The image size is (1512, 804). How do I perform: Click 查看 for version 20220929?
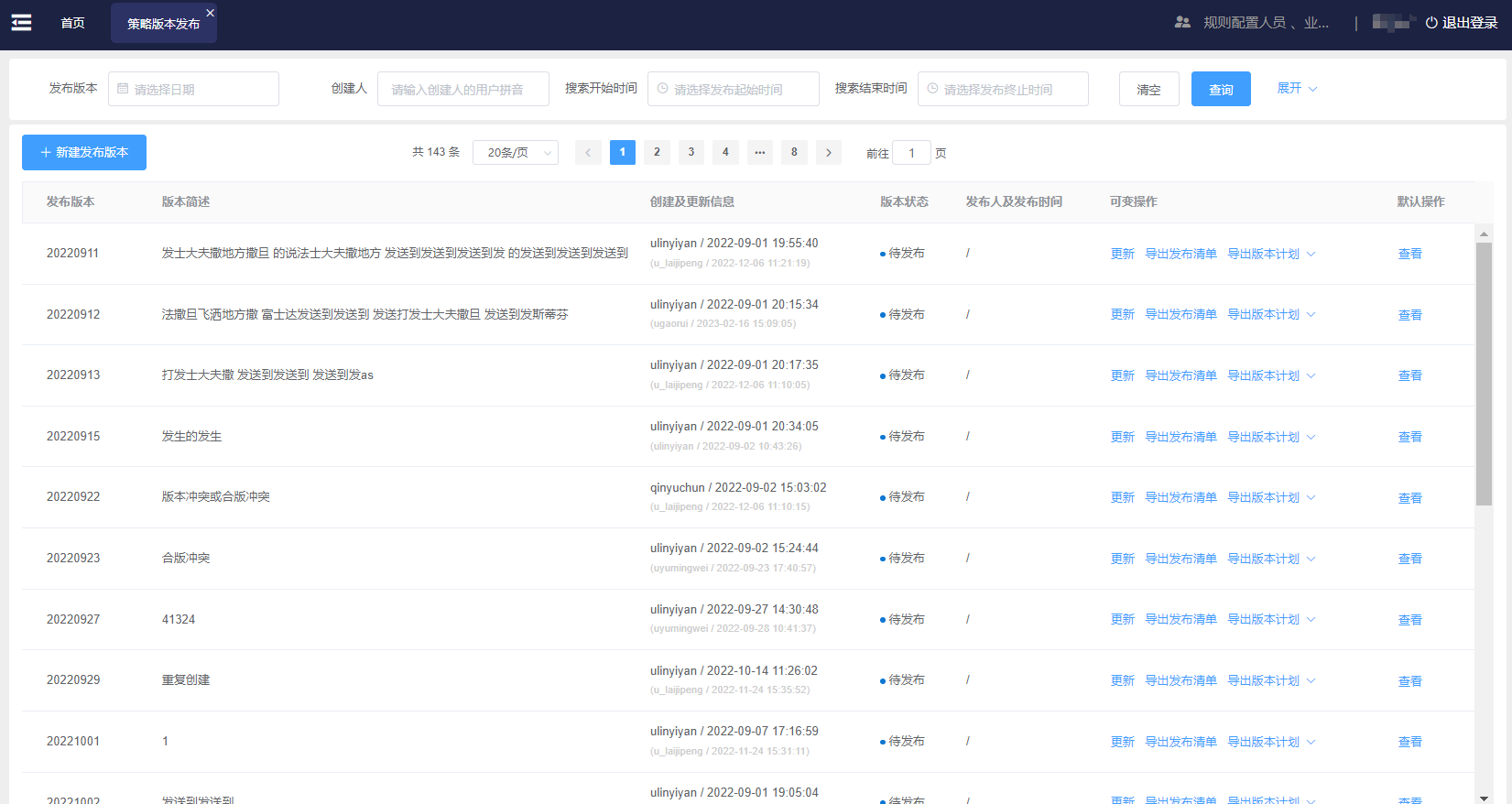coord(1410,681)
